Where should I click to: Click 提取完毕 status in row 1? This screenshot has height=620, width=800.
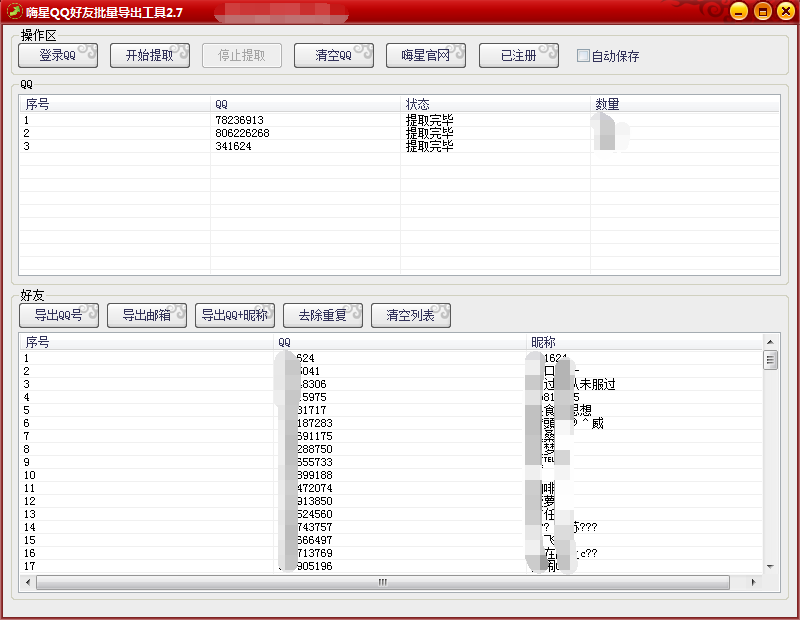pyautogui.click(x=429, y=120)
